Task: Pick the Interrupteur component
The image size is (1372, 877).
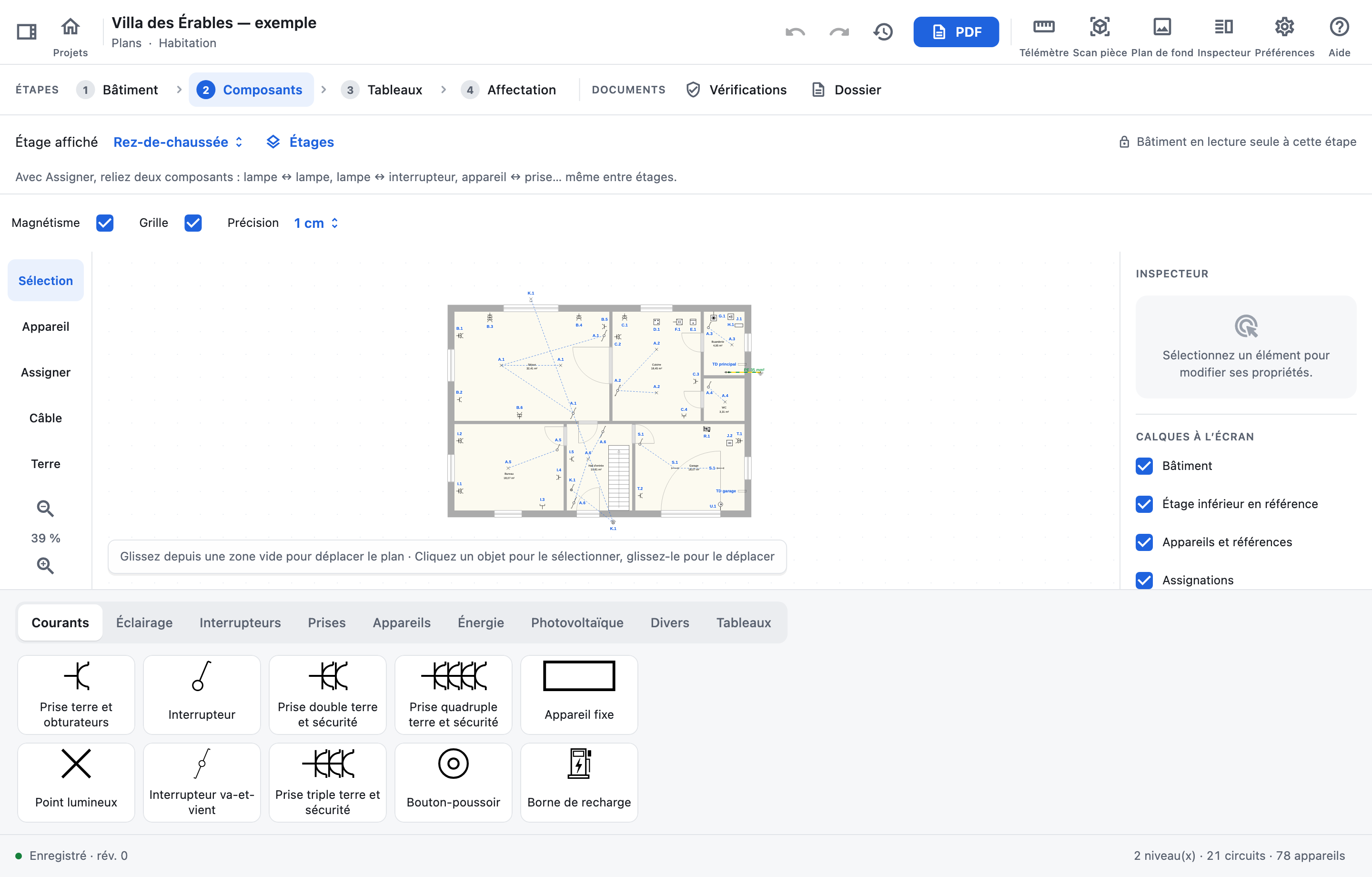Action: pyautogui.click(x=202, y=694)
